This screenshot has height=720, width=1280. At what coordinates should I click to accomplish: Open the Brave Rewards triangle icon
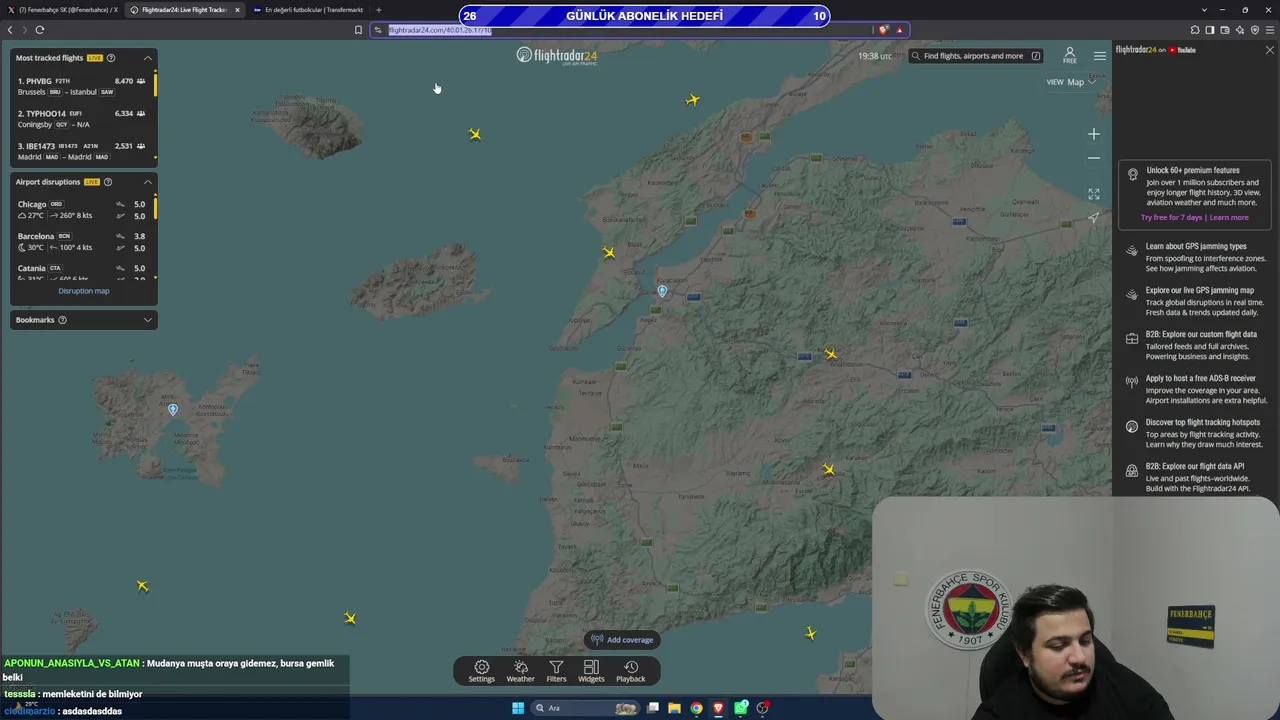pos(899,30)
